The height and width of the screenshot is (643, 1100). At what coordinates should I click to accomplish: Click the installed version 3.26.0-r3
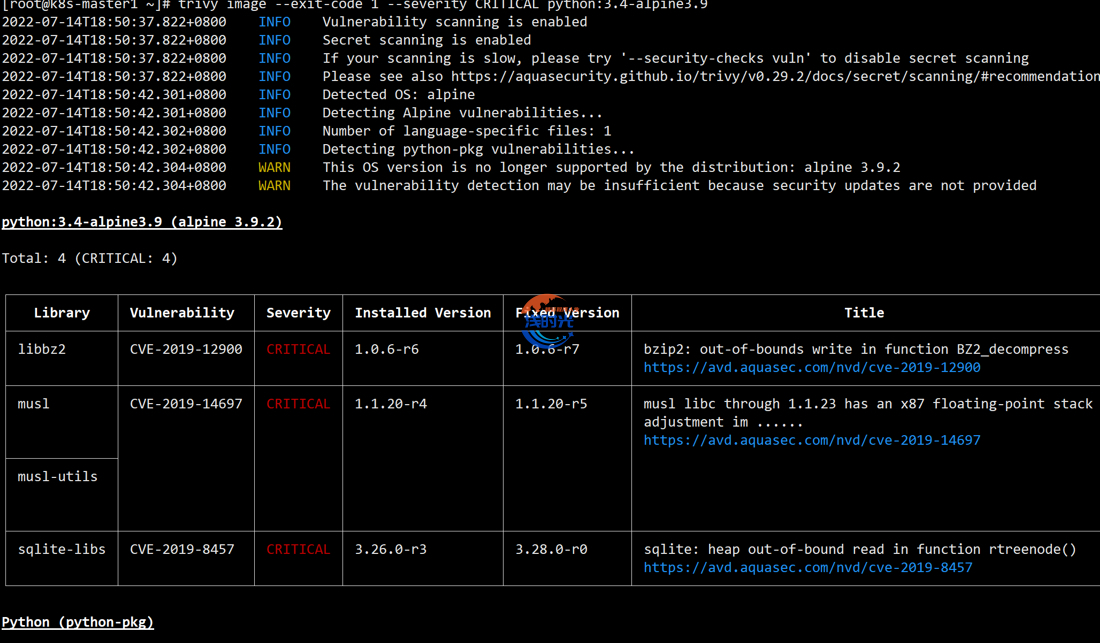[391, 549]
